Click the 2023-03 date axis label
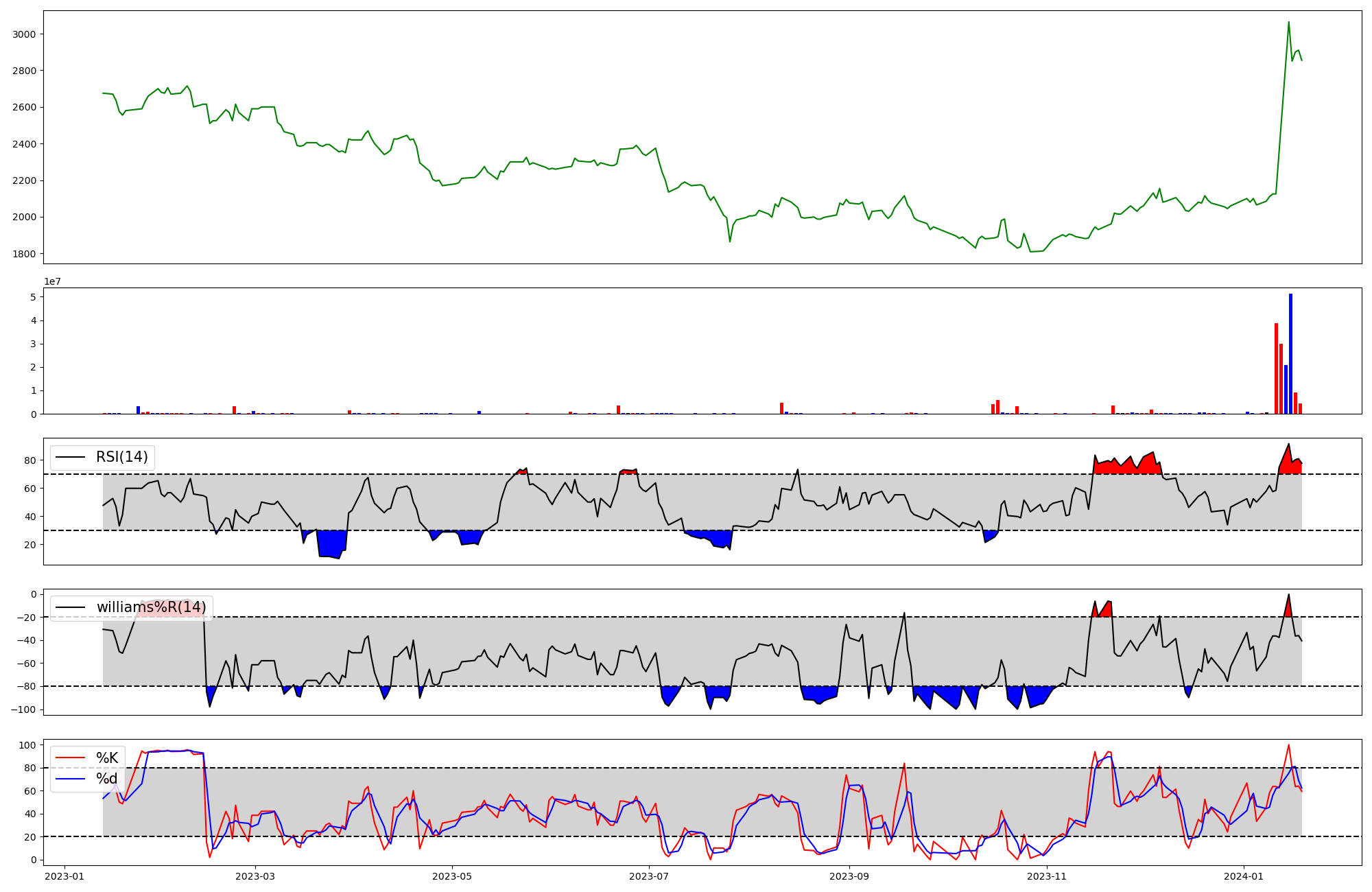 point(255,876)
